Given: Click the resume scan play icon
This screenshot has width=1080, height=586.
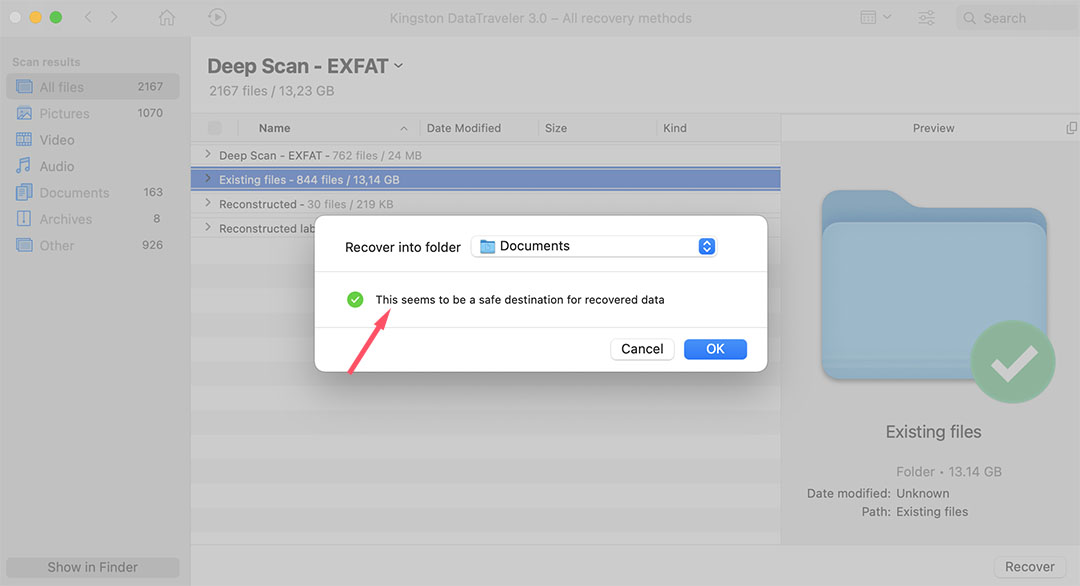Looking at the screenshot, I should (x=217, y=18).
